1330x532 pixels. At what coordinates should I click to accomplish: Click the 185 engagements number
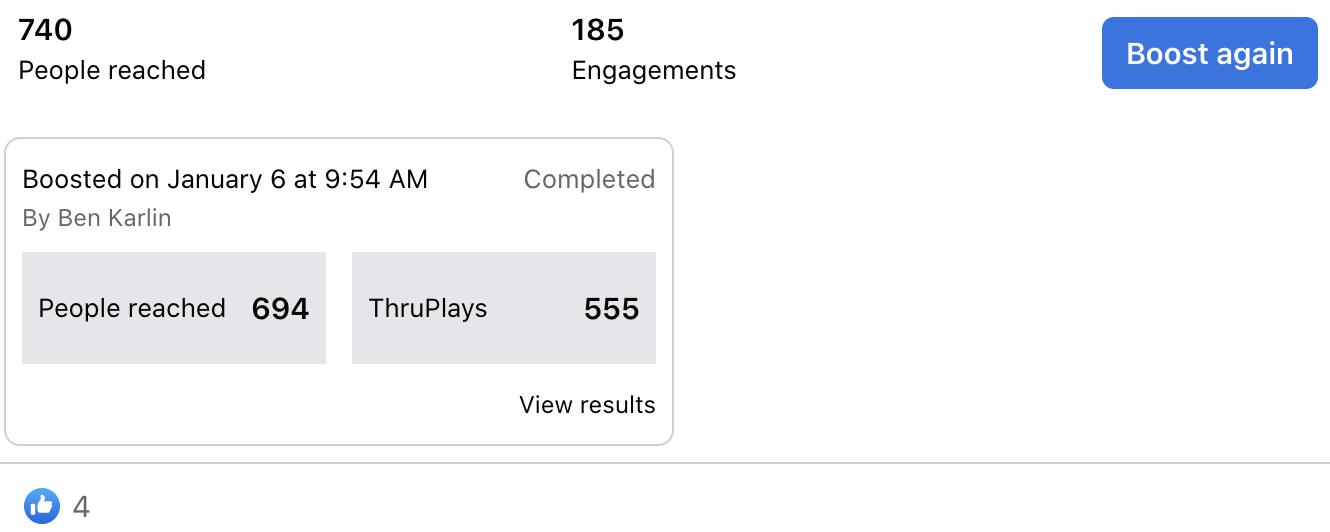[x=598, y=30]
